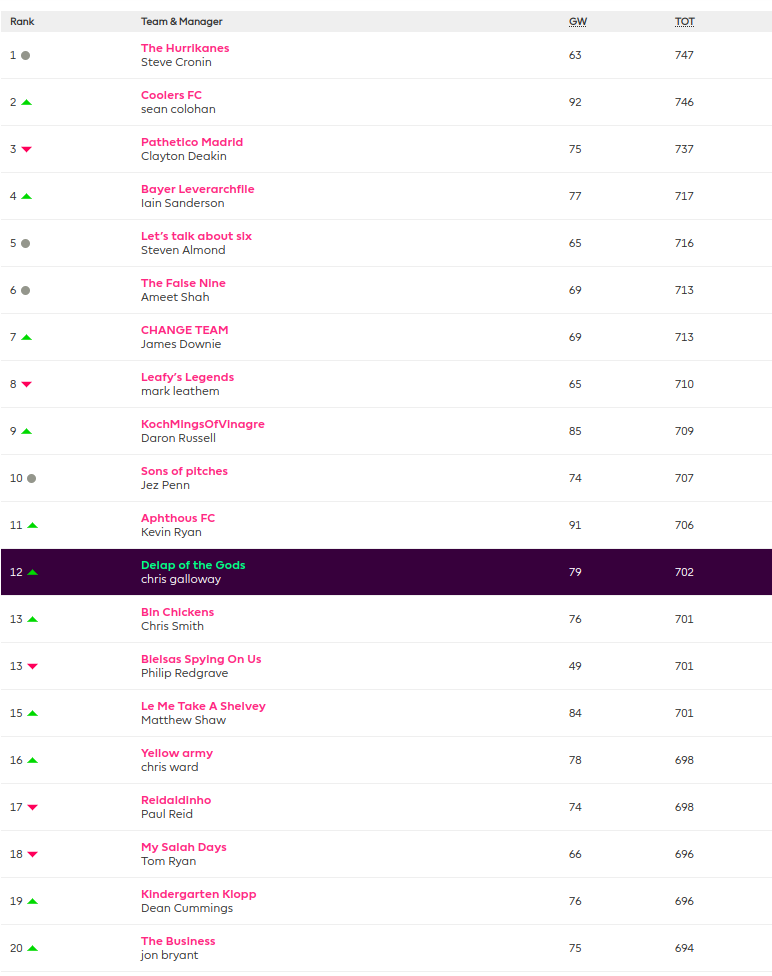
Task: Click red down arrow beside rank 18
Action: [x=32, y=854]
